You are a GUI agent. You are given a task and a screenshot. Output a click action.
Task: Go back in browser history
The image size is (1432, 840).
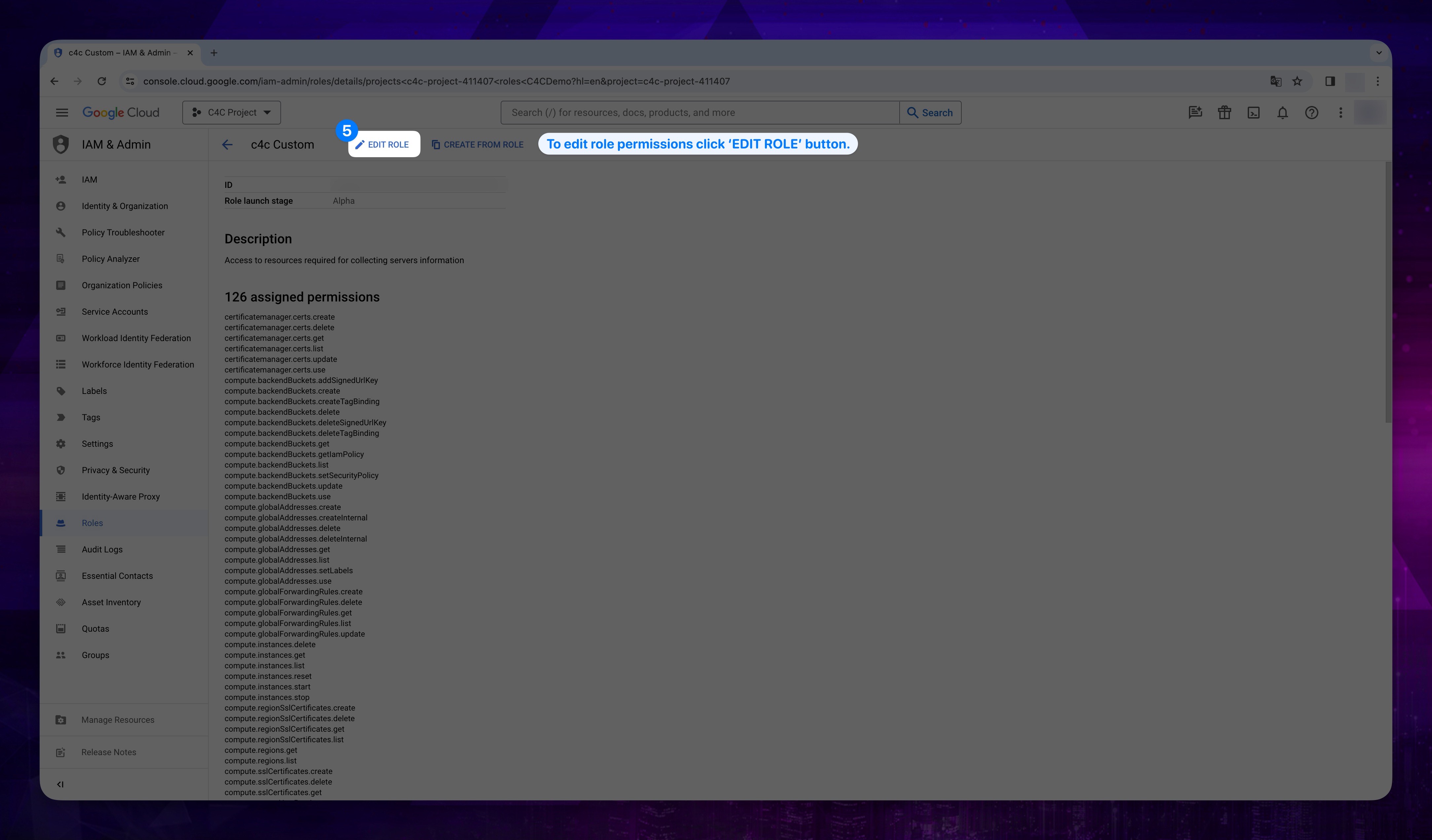(54, 81)
